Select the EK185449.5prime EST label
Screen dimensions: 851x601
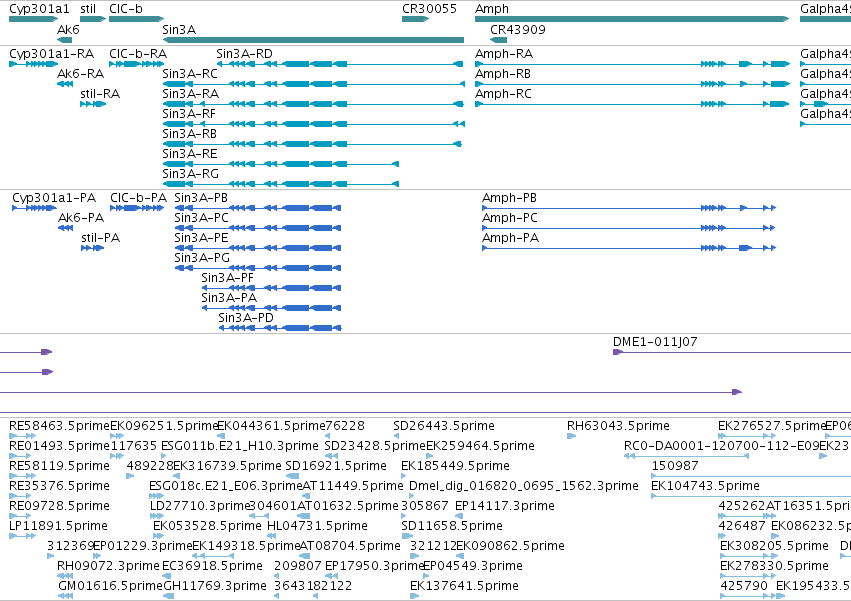pos(455,466)
